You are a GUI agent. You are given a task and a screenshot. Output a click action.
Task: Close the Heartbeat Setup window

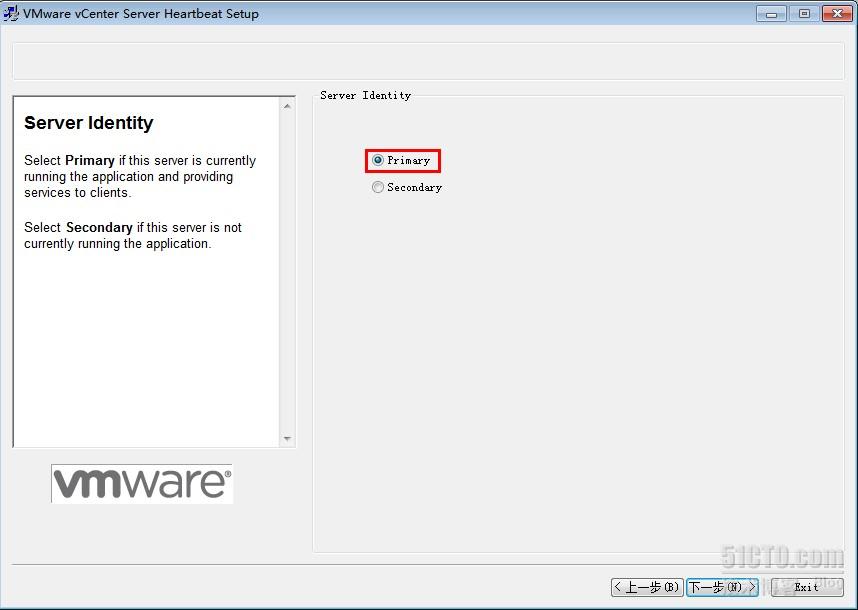tap(837, 14)
